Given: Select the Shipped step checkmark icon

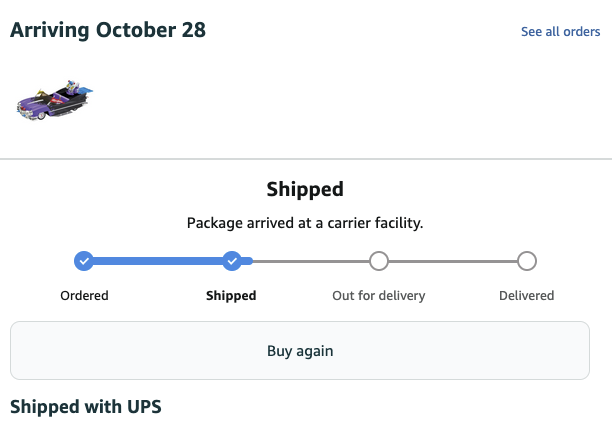Looking at the screenshot, I should (232, 261).
